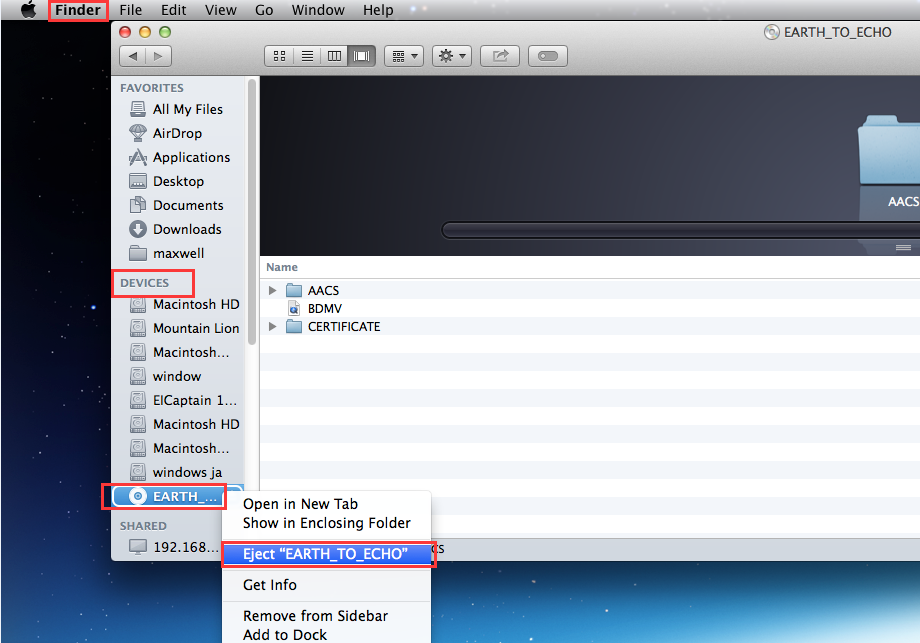Open Desktop from the sidebar
920x643 pixels.
(x=178, y=182)
